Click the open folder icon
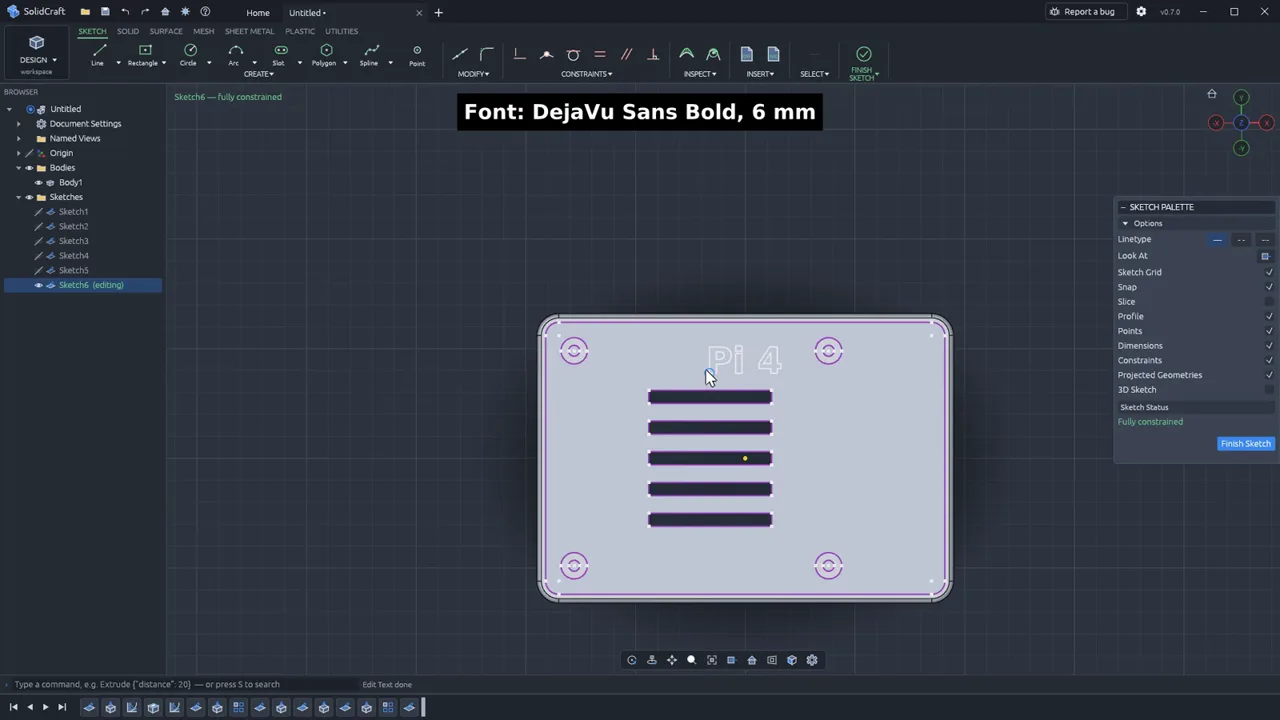 [85, 12]
